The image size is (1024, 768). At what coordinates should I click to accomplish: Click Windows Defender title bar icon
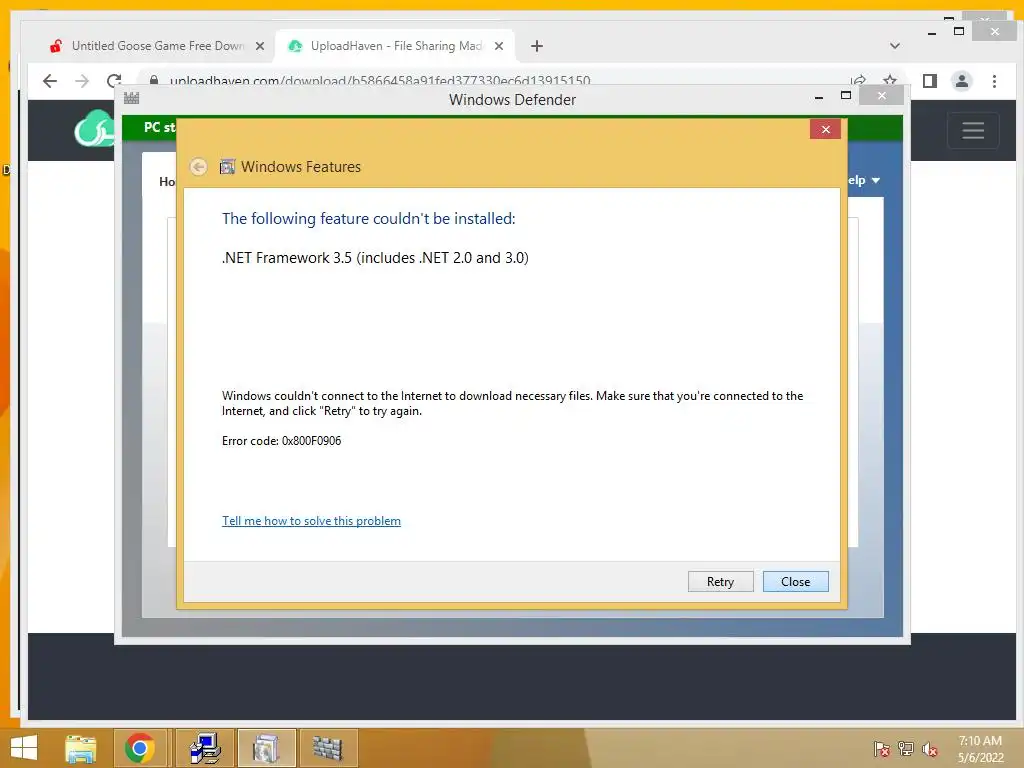coord(132,99)
